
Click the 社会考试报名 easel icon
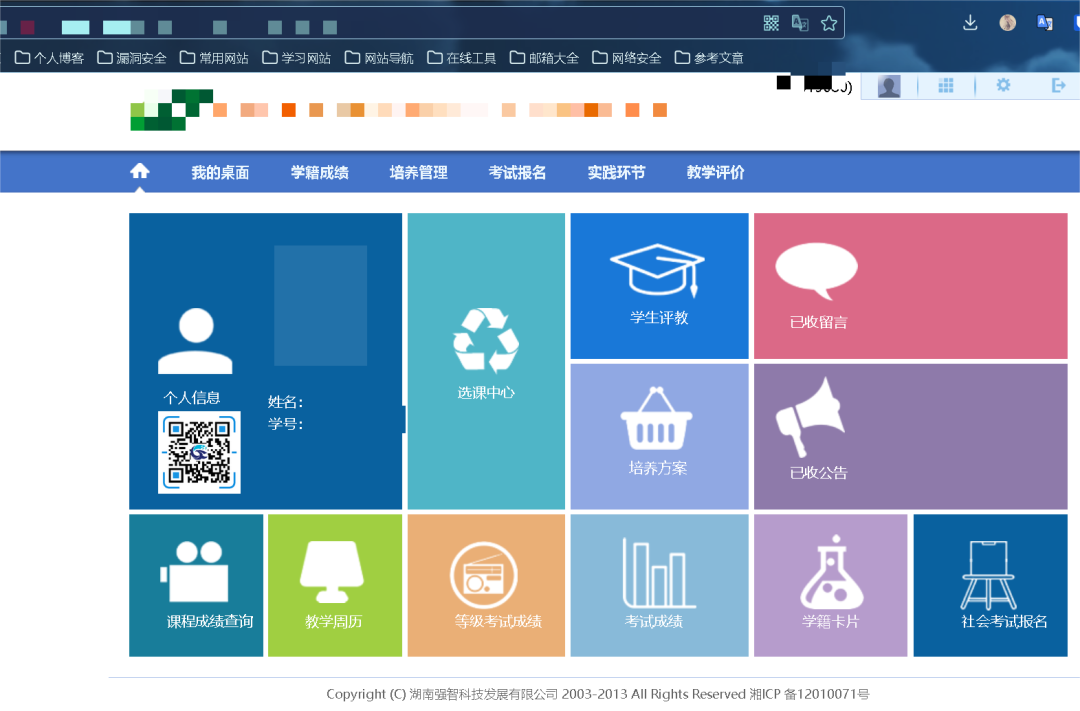[x=989, y=570]
